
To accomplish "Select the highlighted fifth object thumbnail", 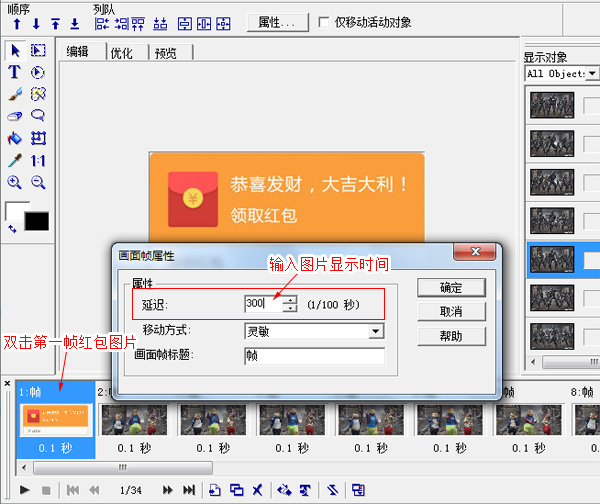I will click(x=552, y=259).
